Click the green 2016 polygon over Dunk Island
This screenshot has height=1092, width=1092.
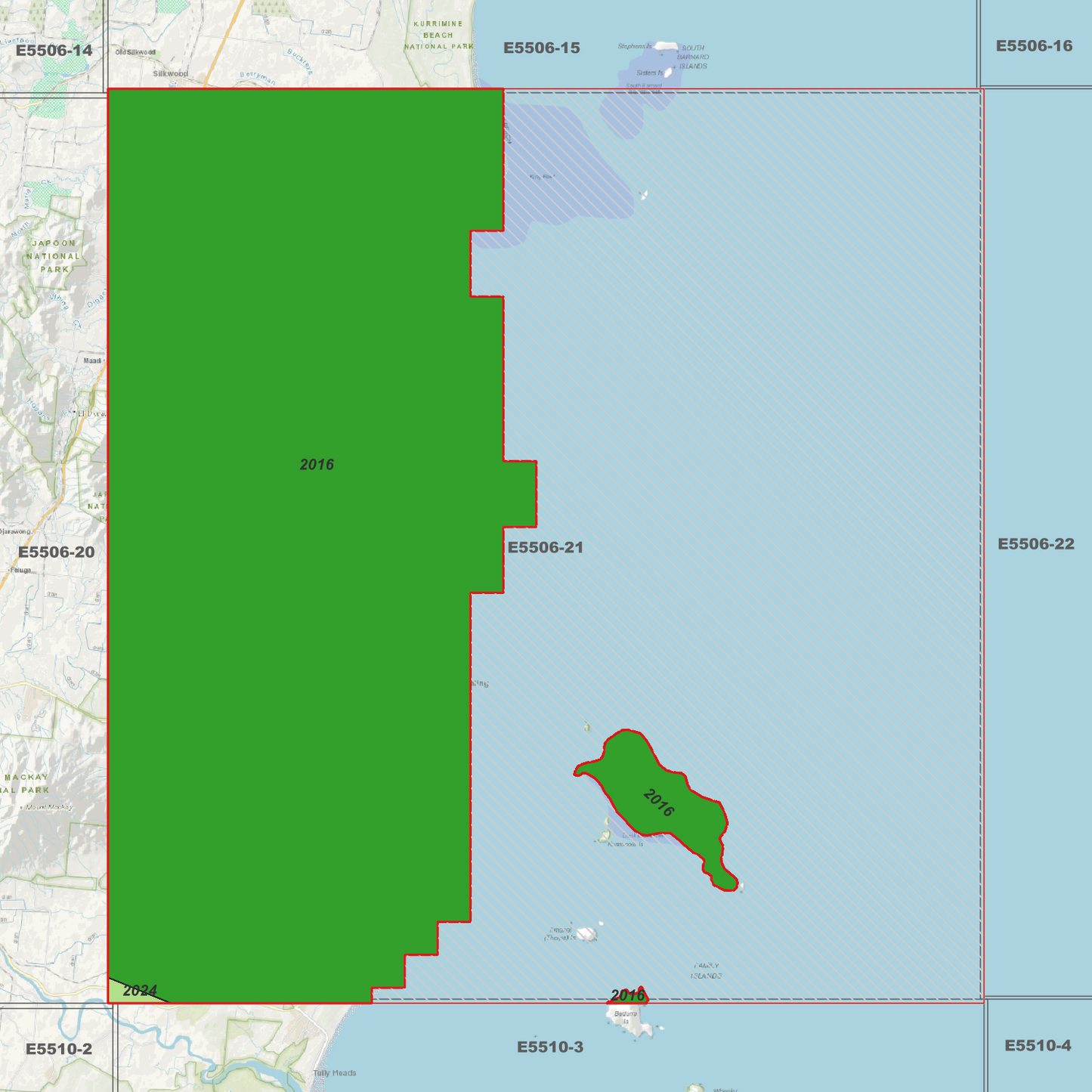tap(657, 801)
